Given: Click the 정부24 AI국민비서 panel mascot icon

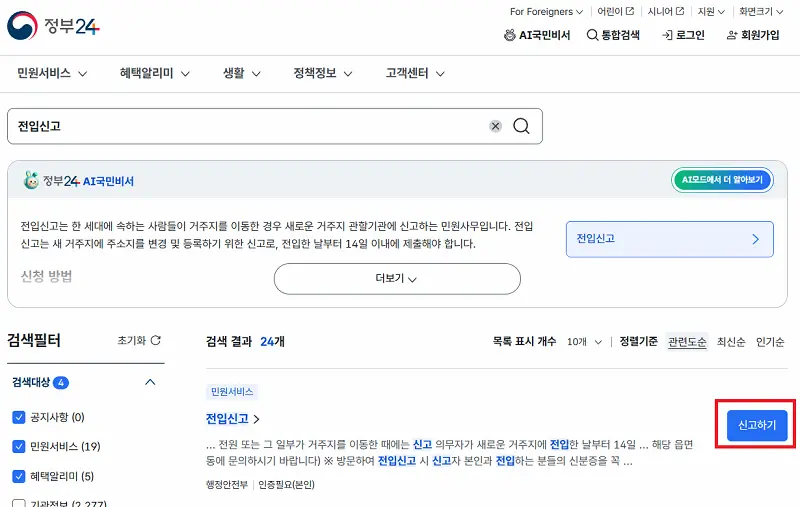Looking at the screenshot, I should [32, 180].
